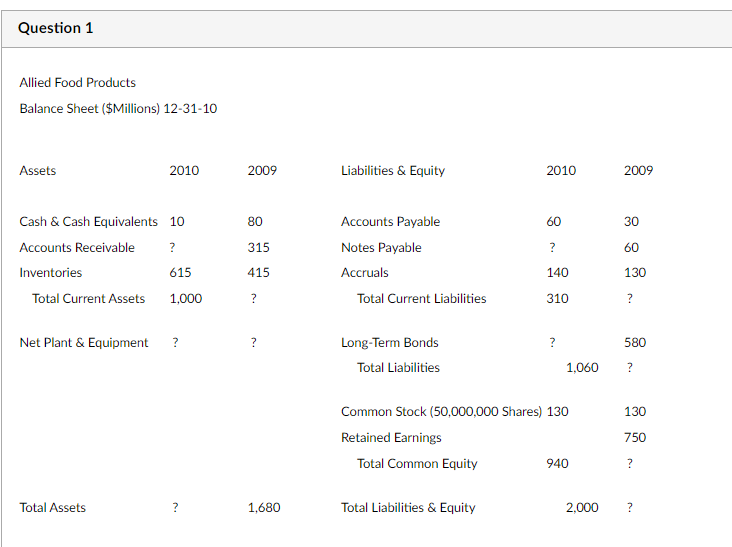This screenshot has height=547, width=732.
Task: Select Long-Term Bonds 2009 value 580
Action: point(635,343)
